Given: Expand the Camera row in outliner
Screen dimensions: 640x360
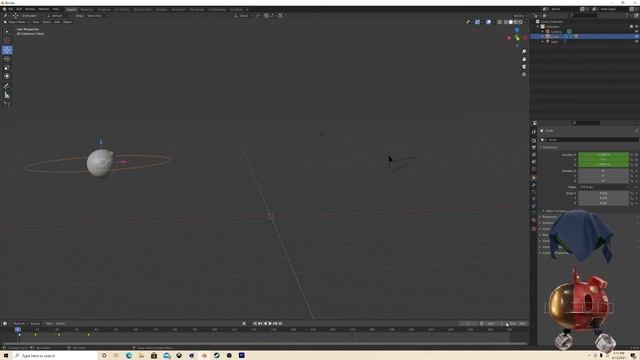Looking at the screenshot, I should [542, 31].
